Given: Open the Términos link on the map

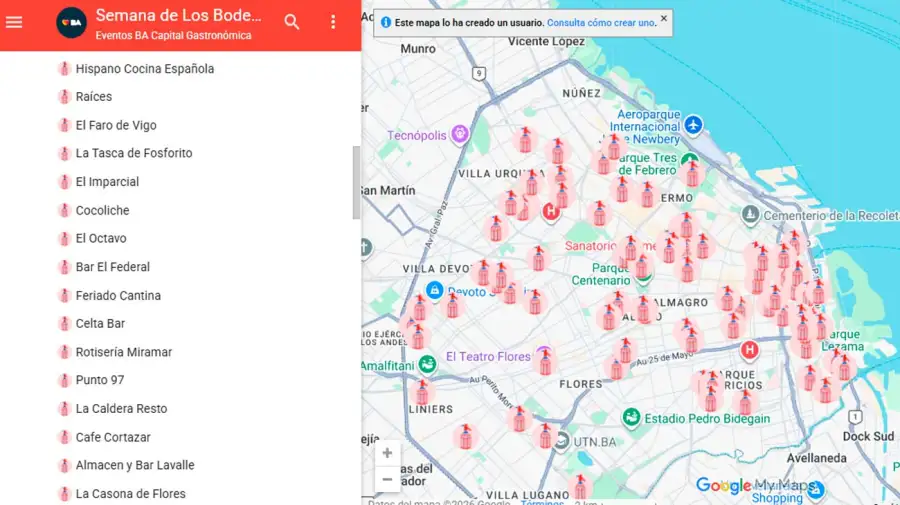Looking at the screenshot, I should click(x=542, y=502).
